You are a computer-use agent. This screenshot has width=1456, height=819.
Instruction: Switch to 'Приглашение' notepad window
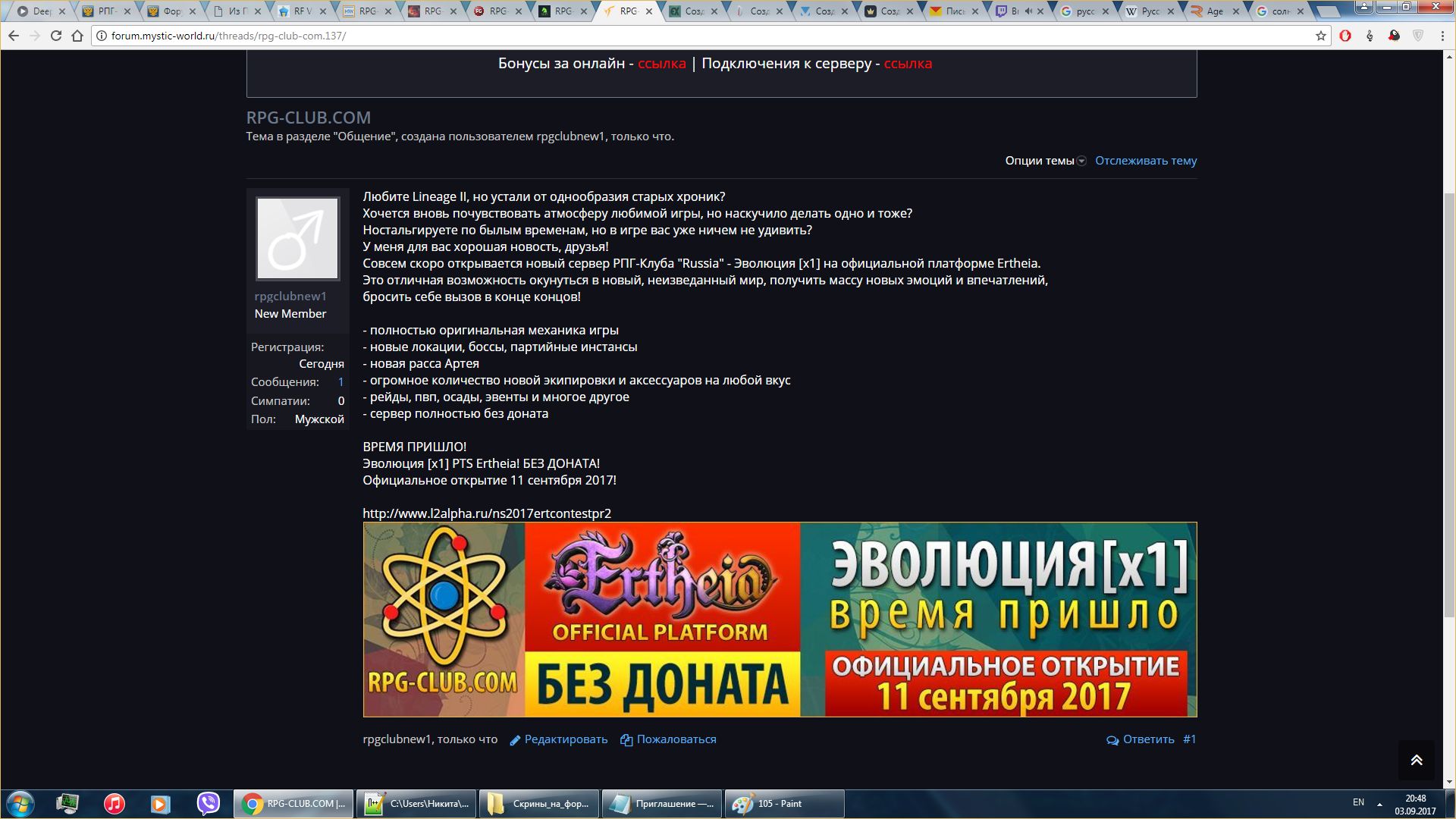pyautogui.click(x=662, y=804)
